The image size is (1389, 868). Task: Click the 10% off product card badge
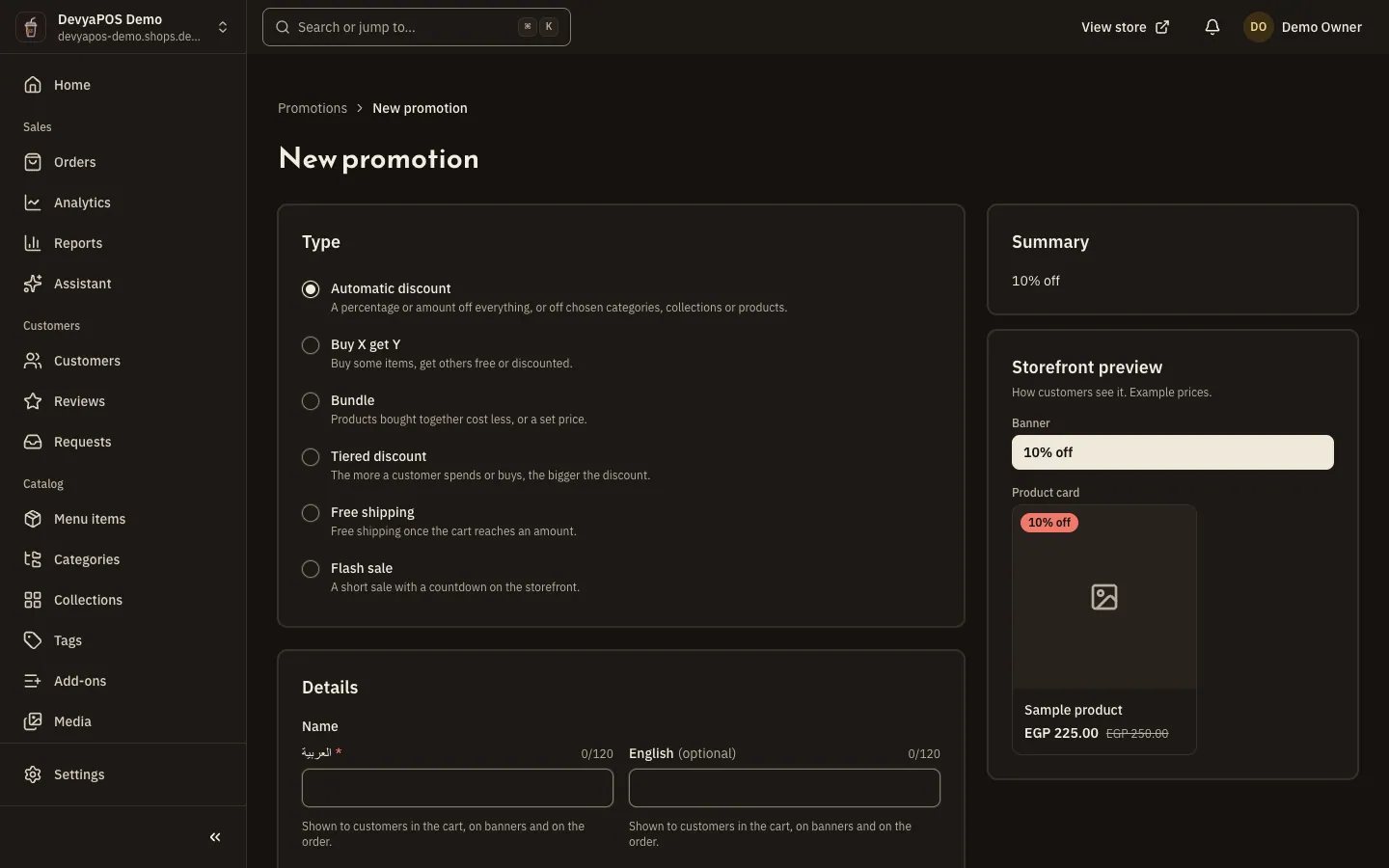[1049, 523]
